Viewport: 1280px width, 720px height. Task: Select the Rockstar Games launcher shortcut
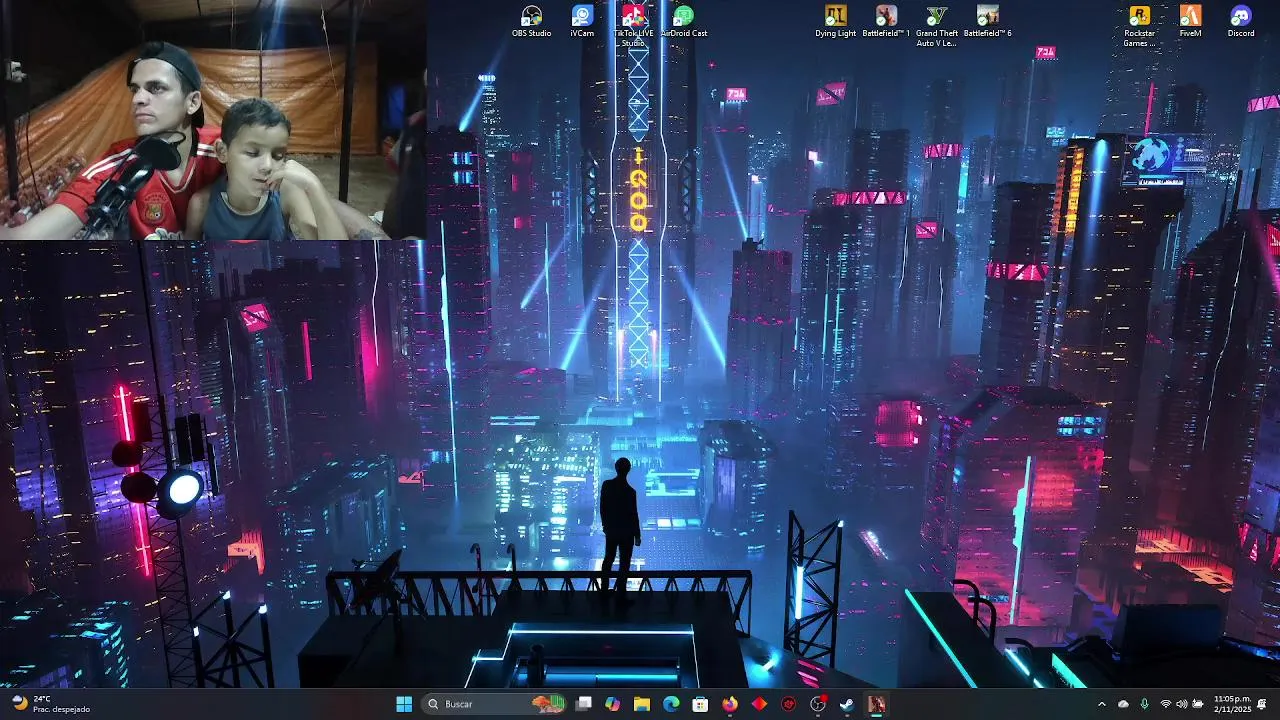[1139, 25]
